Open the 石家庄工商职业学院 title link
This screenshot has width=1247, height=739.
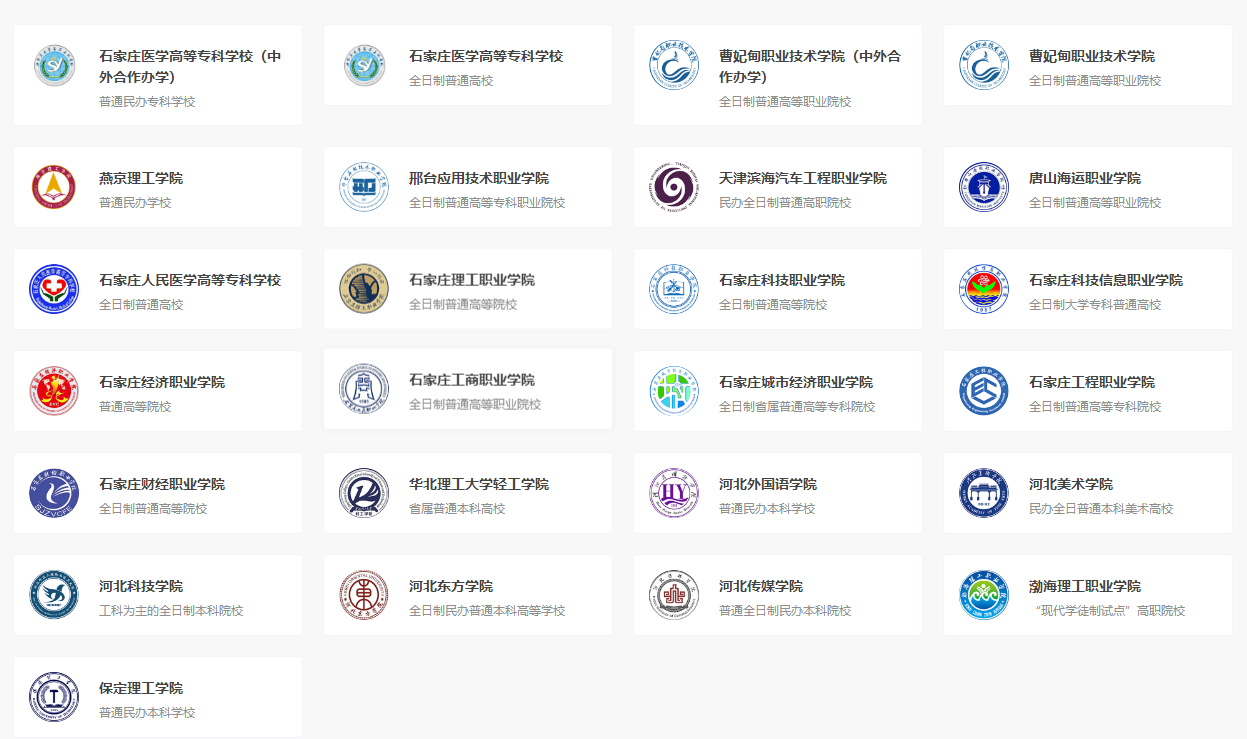472,380
